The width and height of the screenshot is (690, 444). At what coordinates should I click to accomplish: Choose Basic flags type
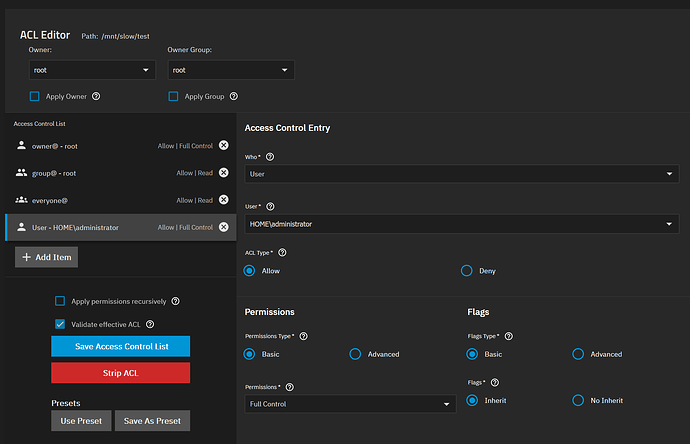pos(472,354)
